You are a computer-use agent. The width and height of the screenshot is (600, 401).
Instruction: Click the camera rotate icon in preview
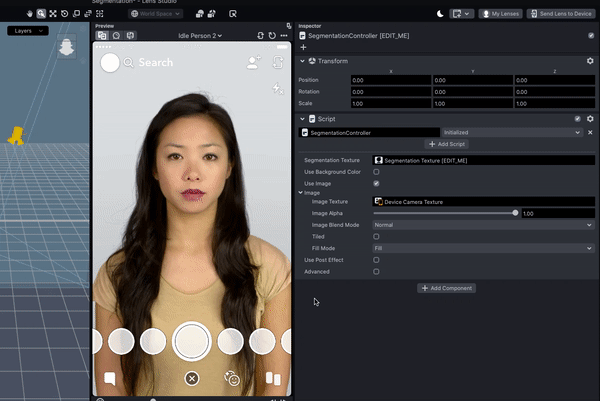click(x=278, y=62)
